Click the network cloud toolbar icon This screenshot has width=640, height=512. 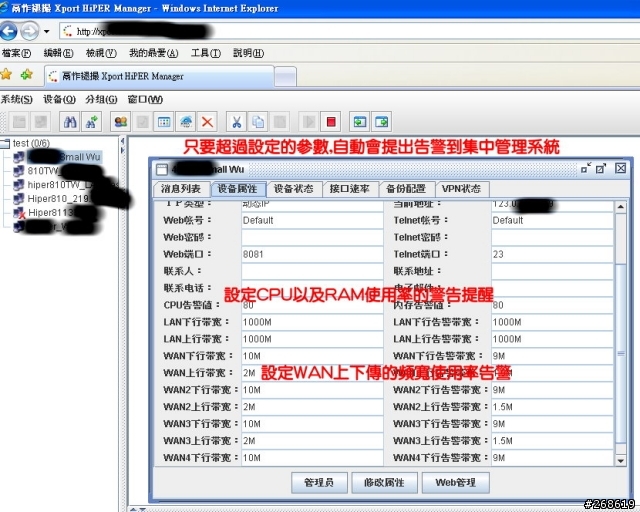186,122
